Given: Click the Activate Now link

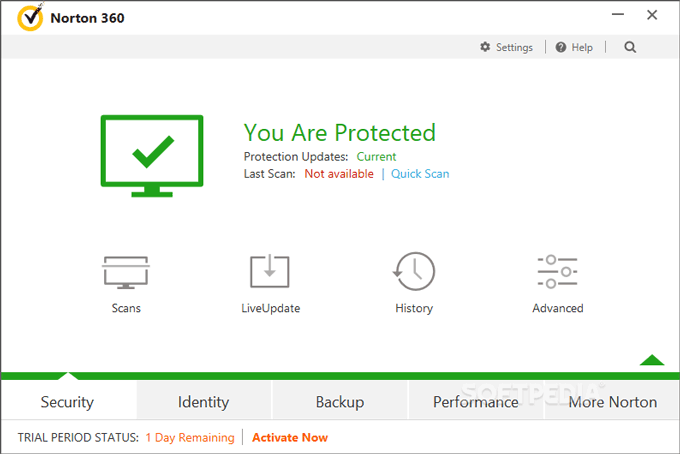Looking at the screenshot, I should point(290,437).
